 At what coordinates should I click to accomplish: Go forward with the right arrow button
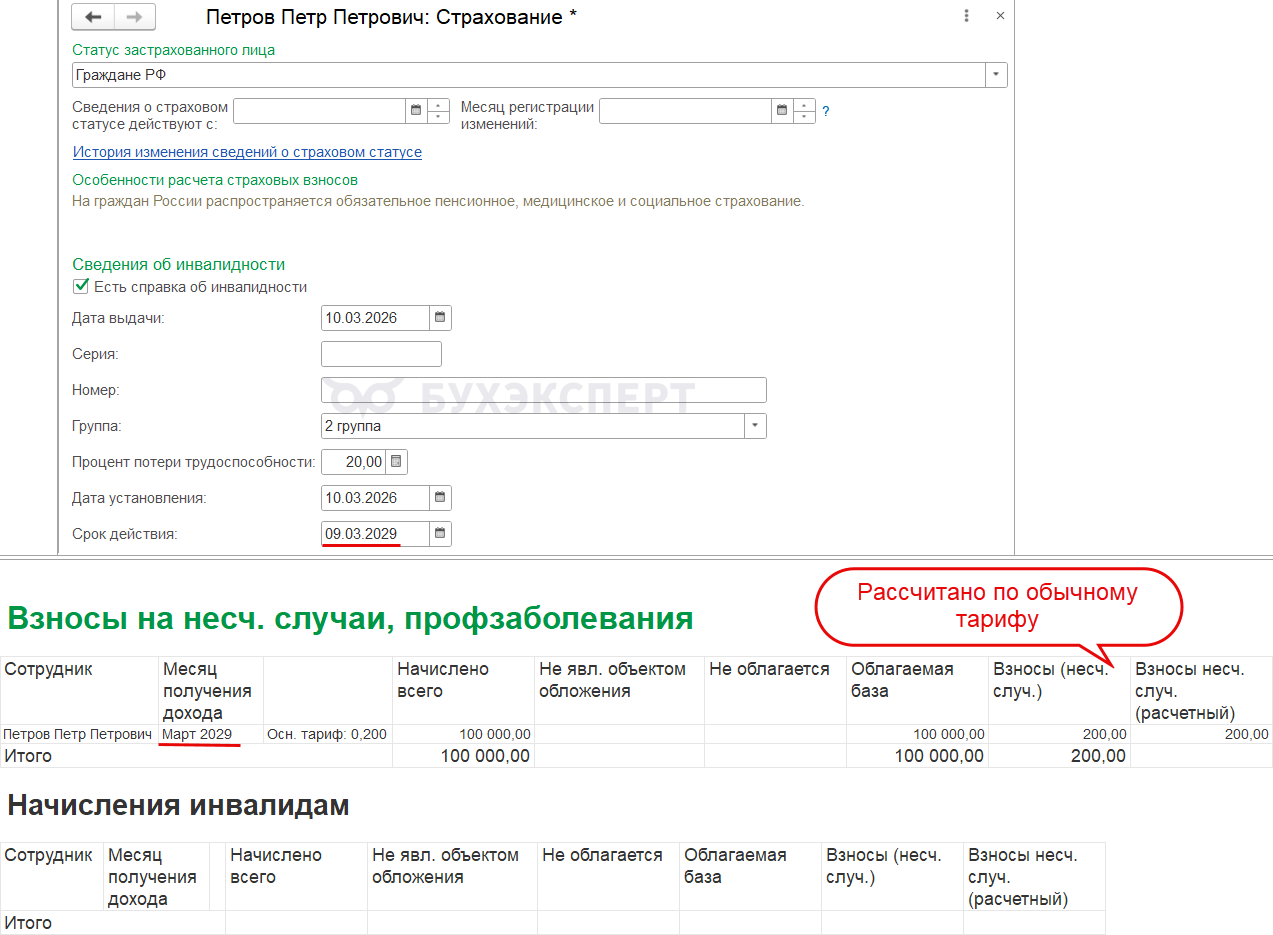[x=134, y=17]
